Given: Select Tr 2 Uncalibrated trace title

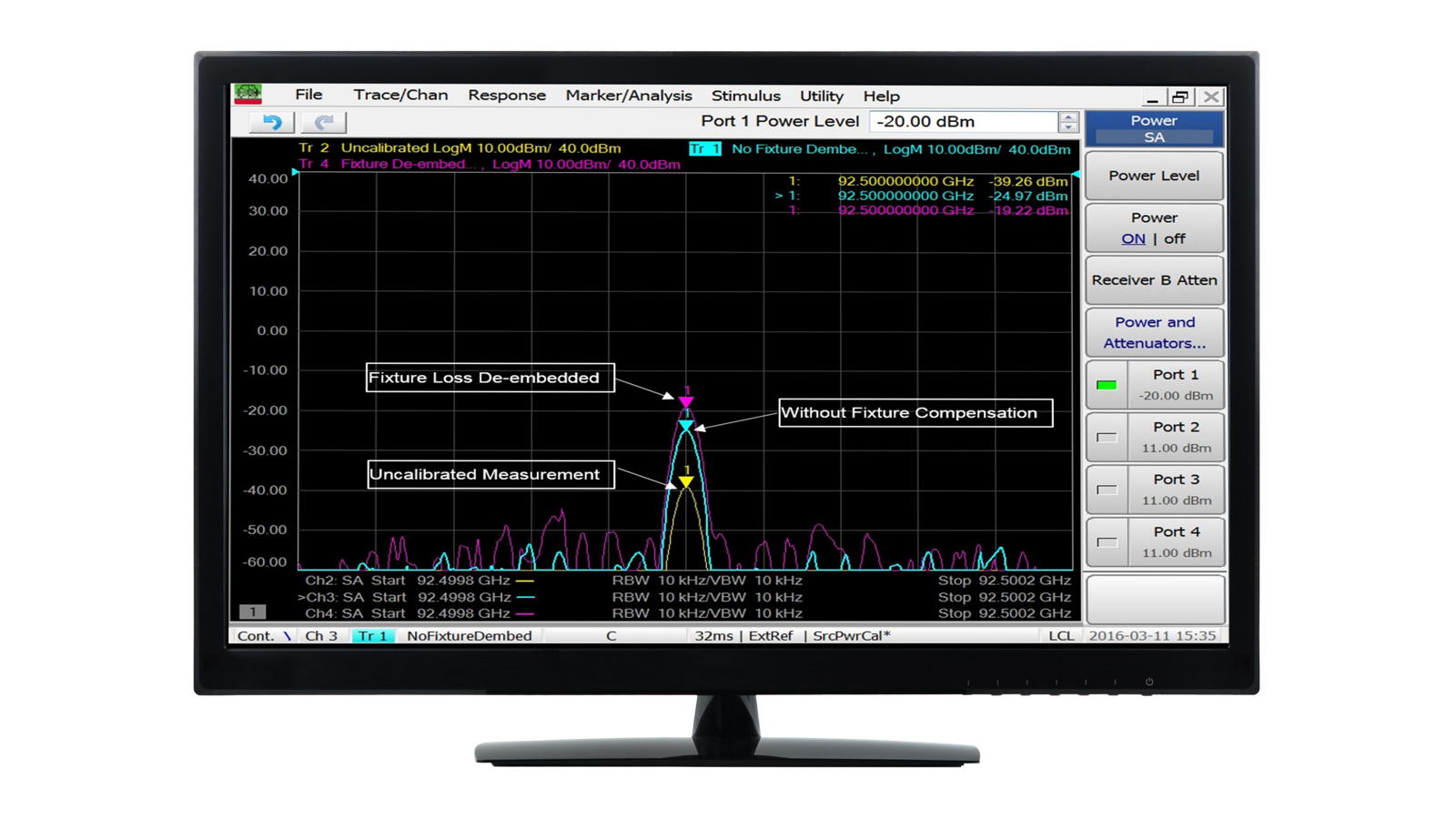Looking at the screenshot, I should click(460, 147).
